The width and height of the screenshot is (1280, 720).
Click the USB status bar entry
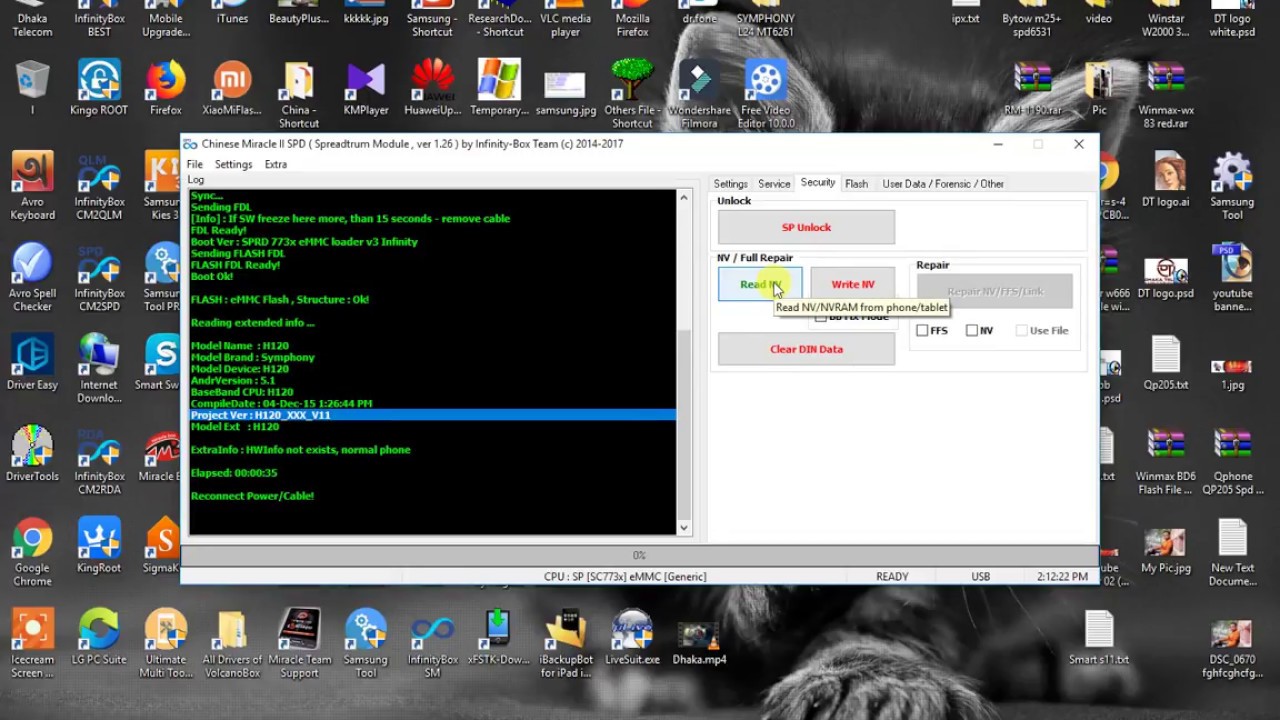tap(980, 576)
